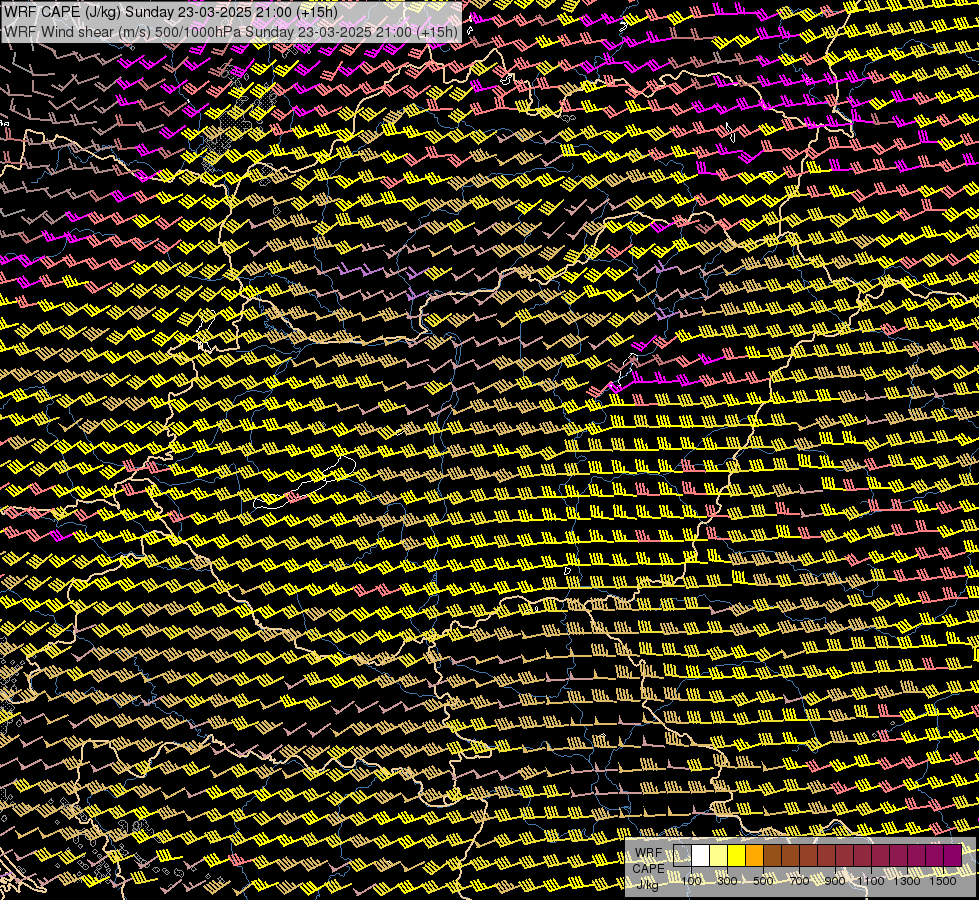This screenshot has width=979, height=900.
Task: Select the white swatch in CAPE legend
Action: 701,856
